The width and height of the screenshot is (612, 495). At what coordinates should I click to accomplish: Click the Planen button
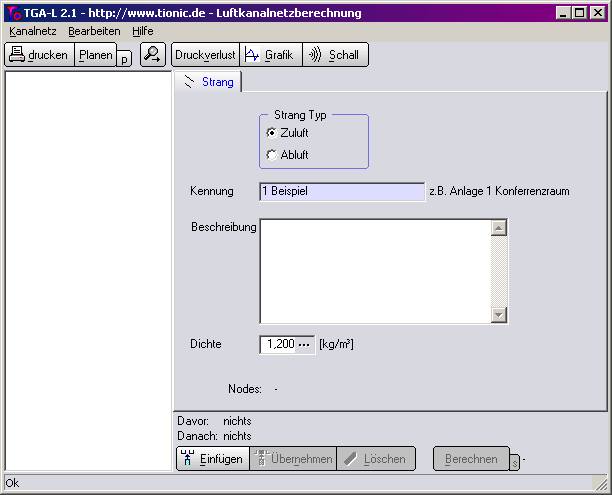coord(96,55)
